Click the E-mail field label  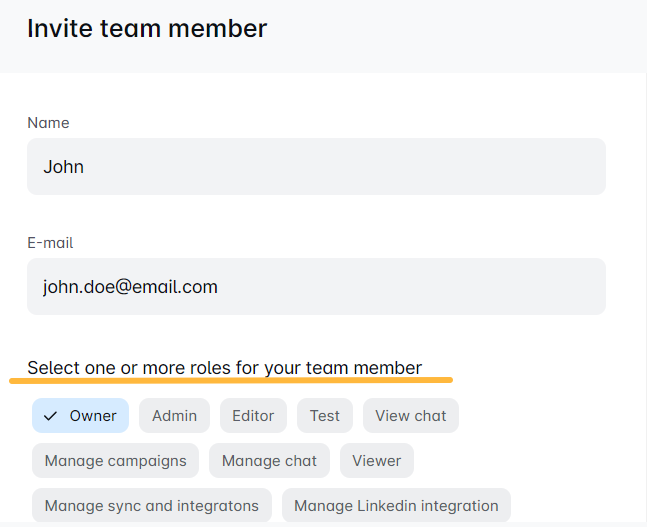pyautogui.click(x=50, y=243)
